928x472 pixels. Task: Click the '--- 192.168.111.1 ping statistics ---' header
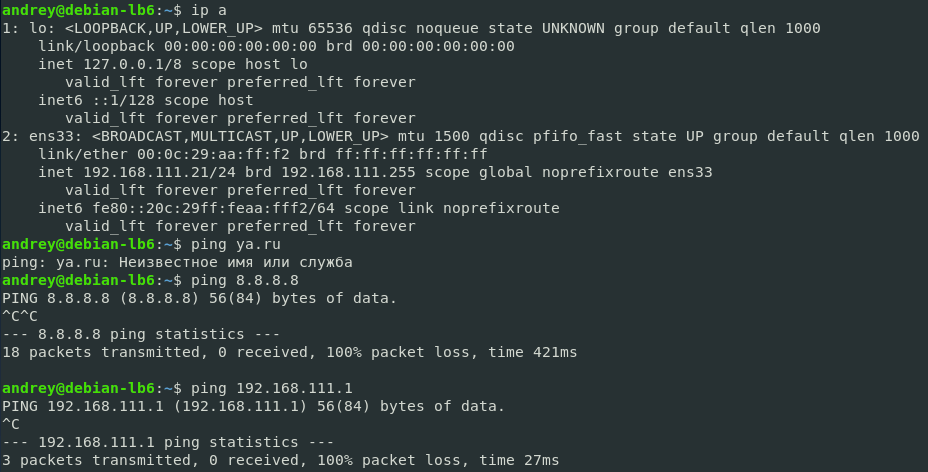click(x=167, y=442)
